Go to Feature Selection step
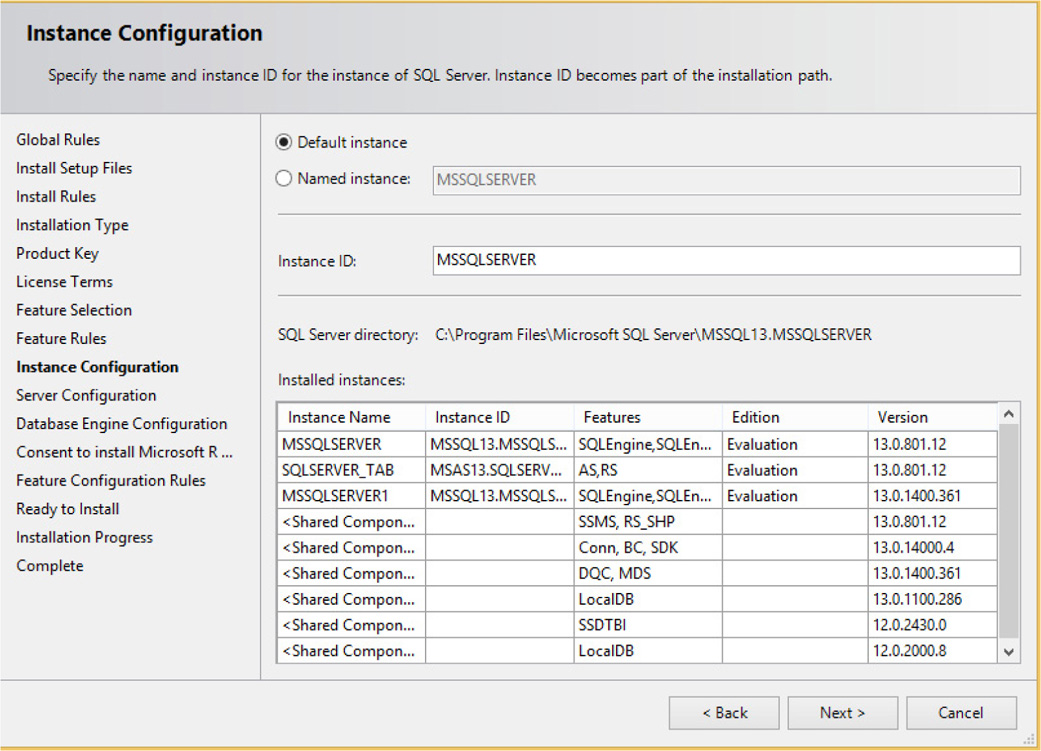This screenshot has width=1041, height=751. point(74,310)
